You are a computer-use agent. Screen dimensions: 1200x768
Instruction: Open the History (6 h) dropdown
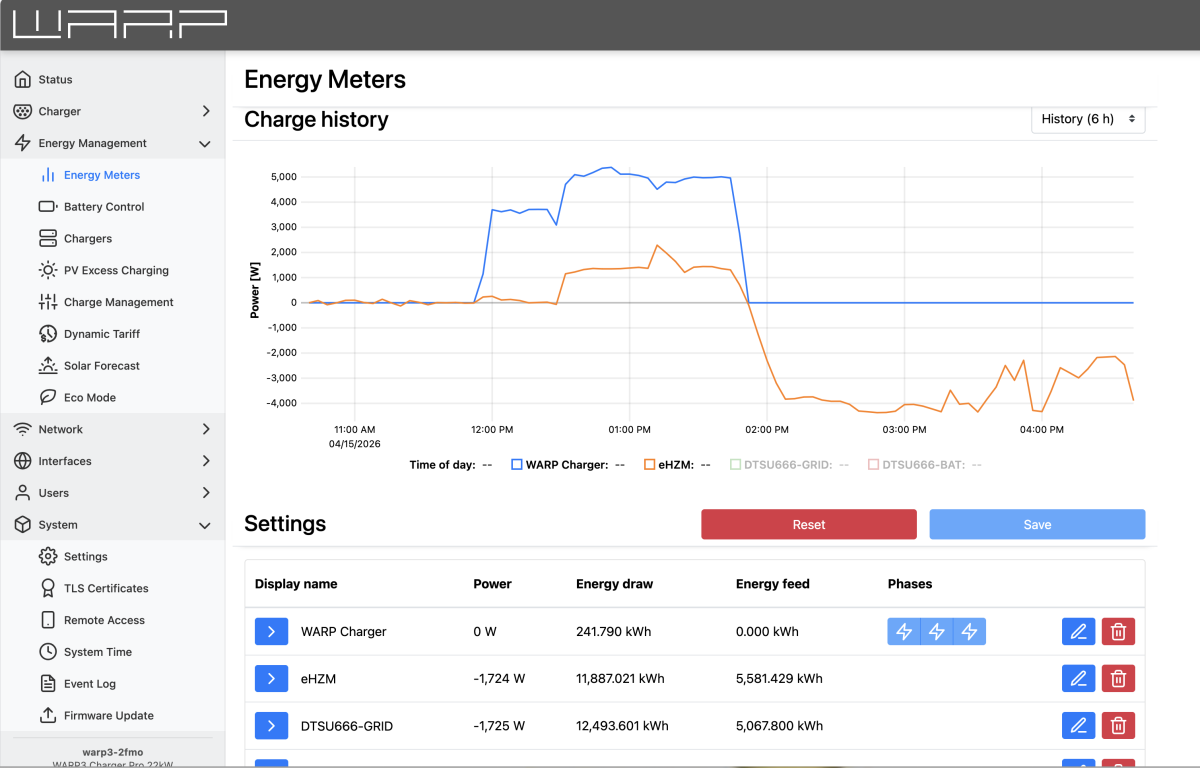1088,119
